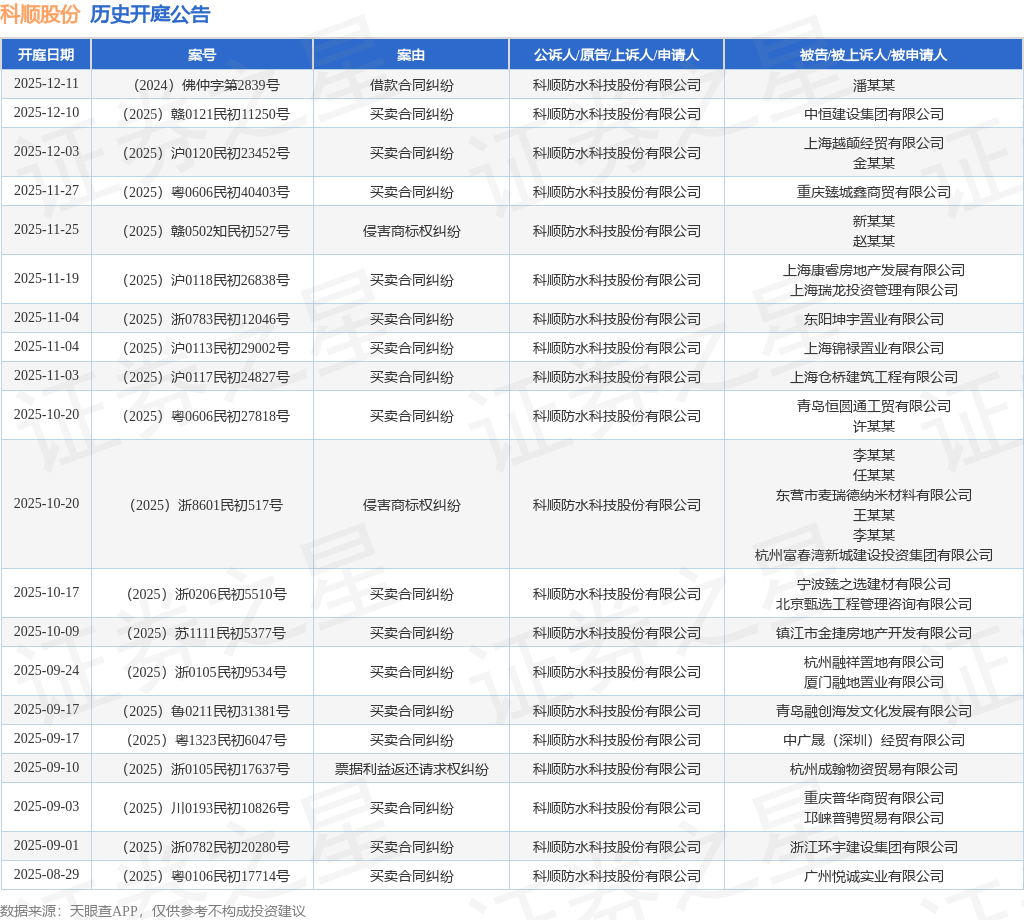
Task: Click defendant 北京甄选工程管理咨询有限公司
Action: (874, 605)
